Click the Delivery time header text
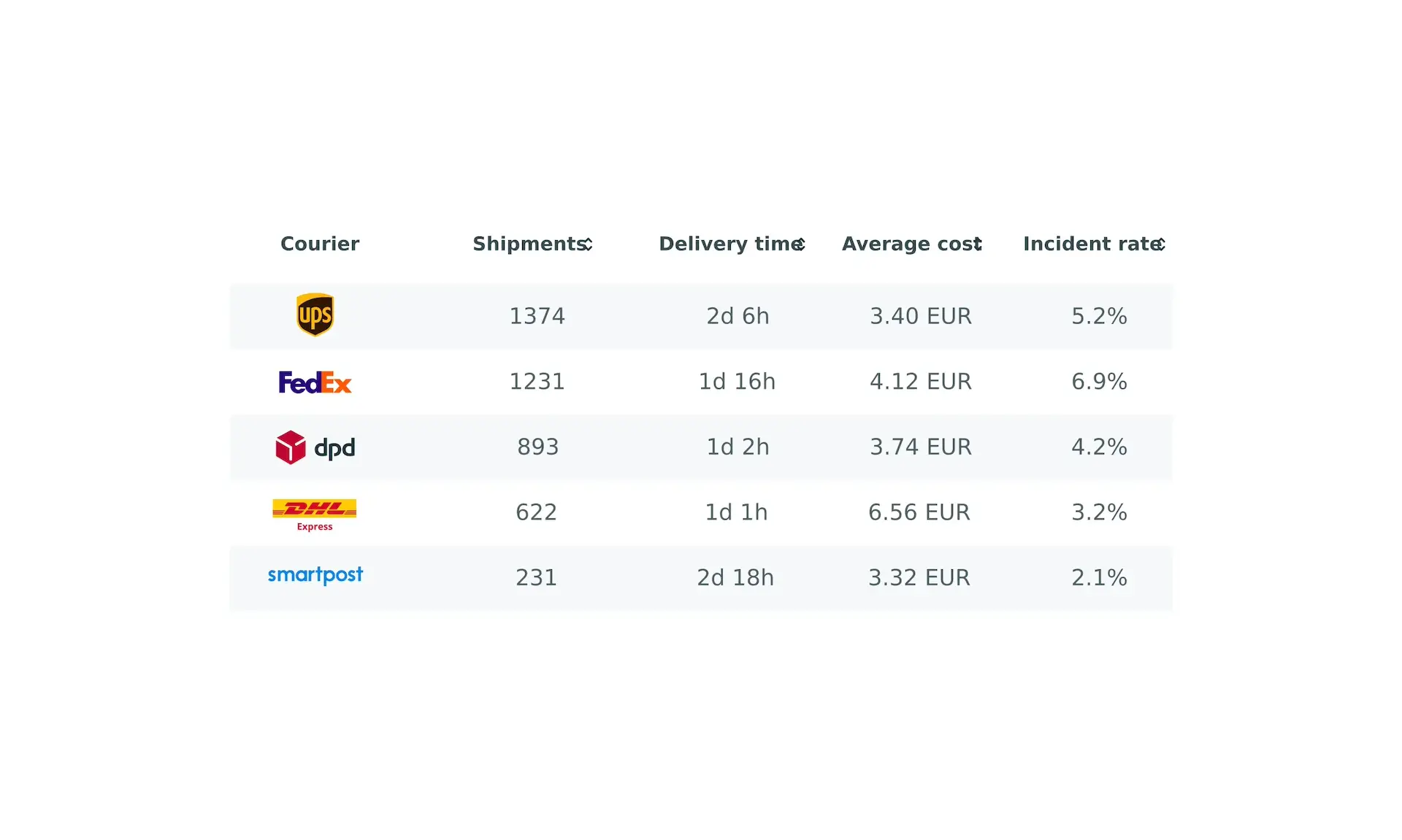 (x=727, y=244)
